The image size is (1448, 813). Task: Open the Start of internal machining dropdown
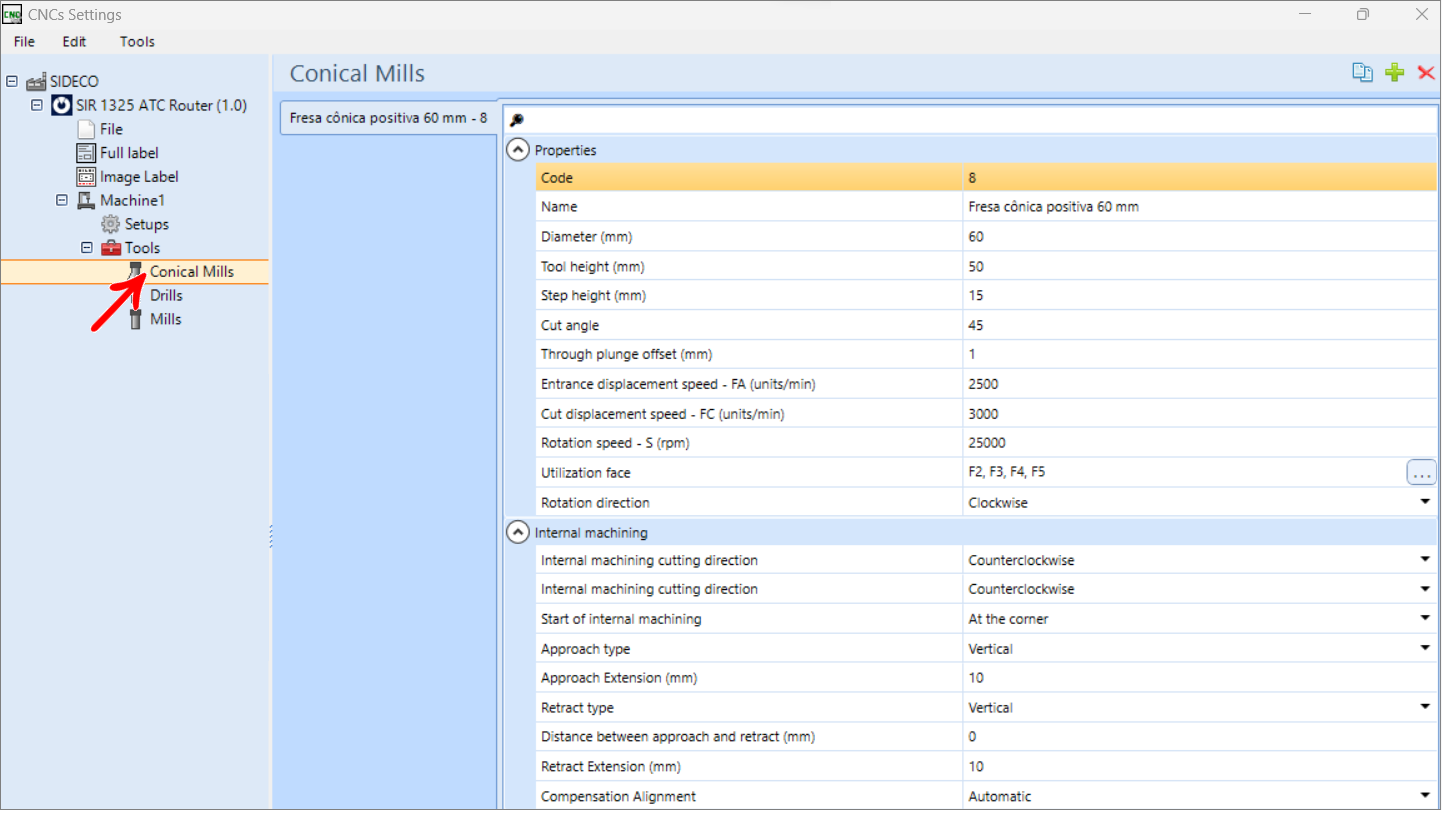(x=1426, y=619)
